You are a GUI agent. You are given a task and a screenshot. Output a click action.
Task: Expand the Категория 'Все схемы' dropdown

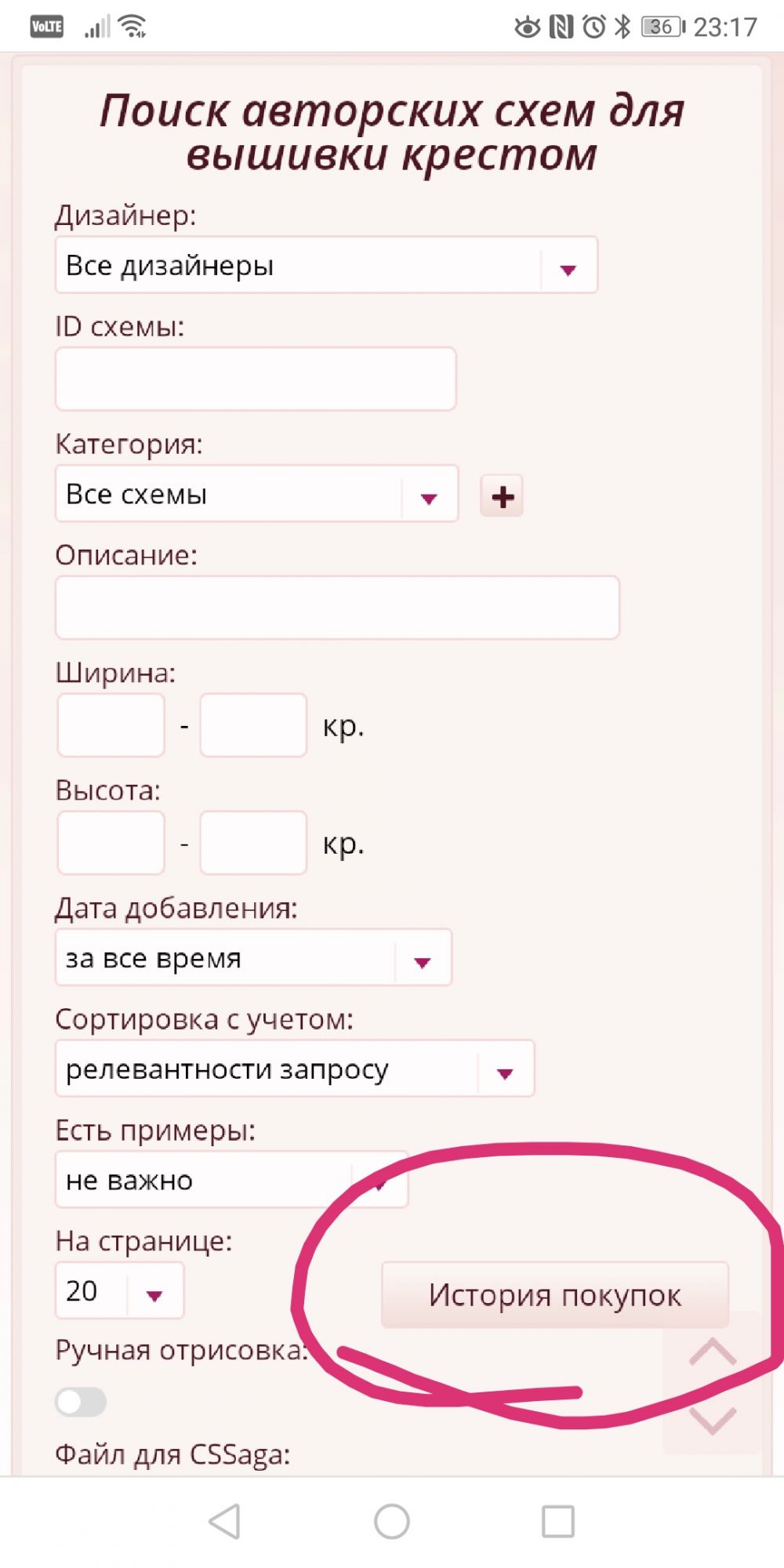coord(256,495)
